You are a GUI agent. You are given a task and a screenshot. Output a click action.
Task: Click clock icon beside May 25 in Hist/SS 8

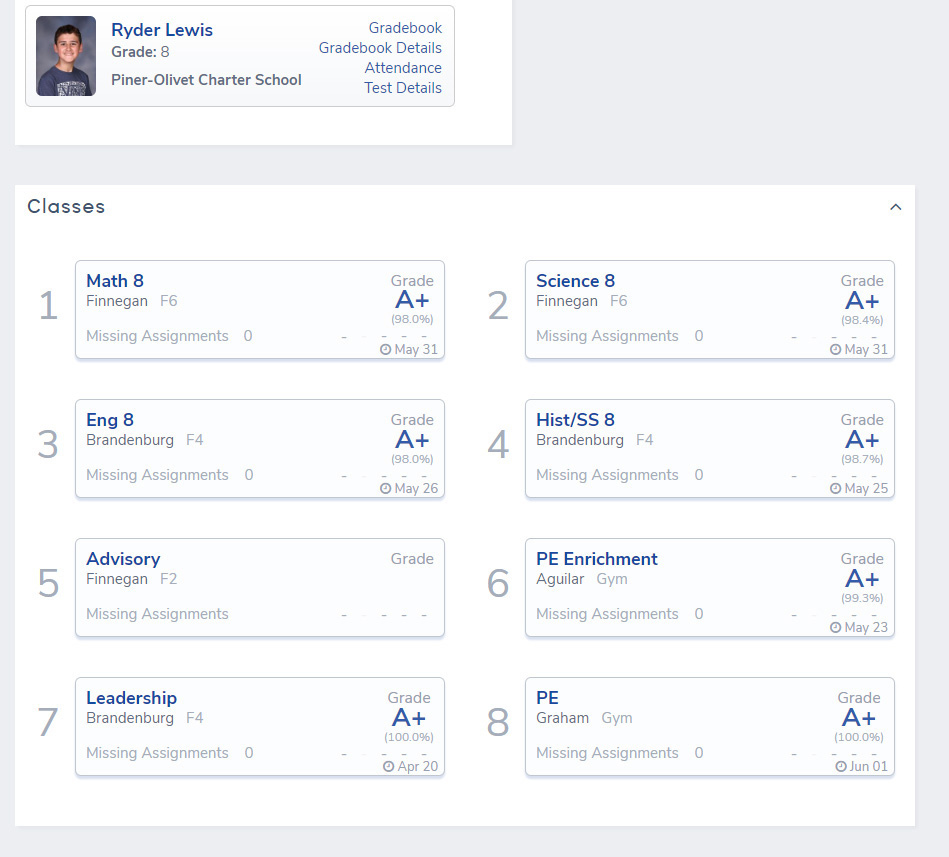point(836,489)
